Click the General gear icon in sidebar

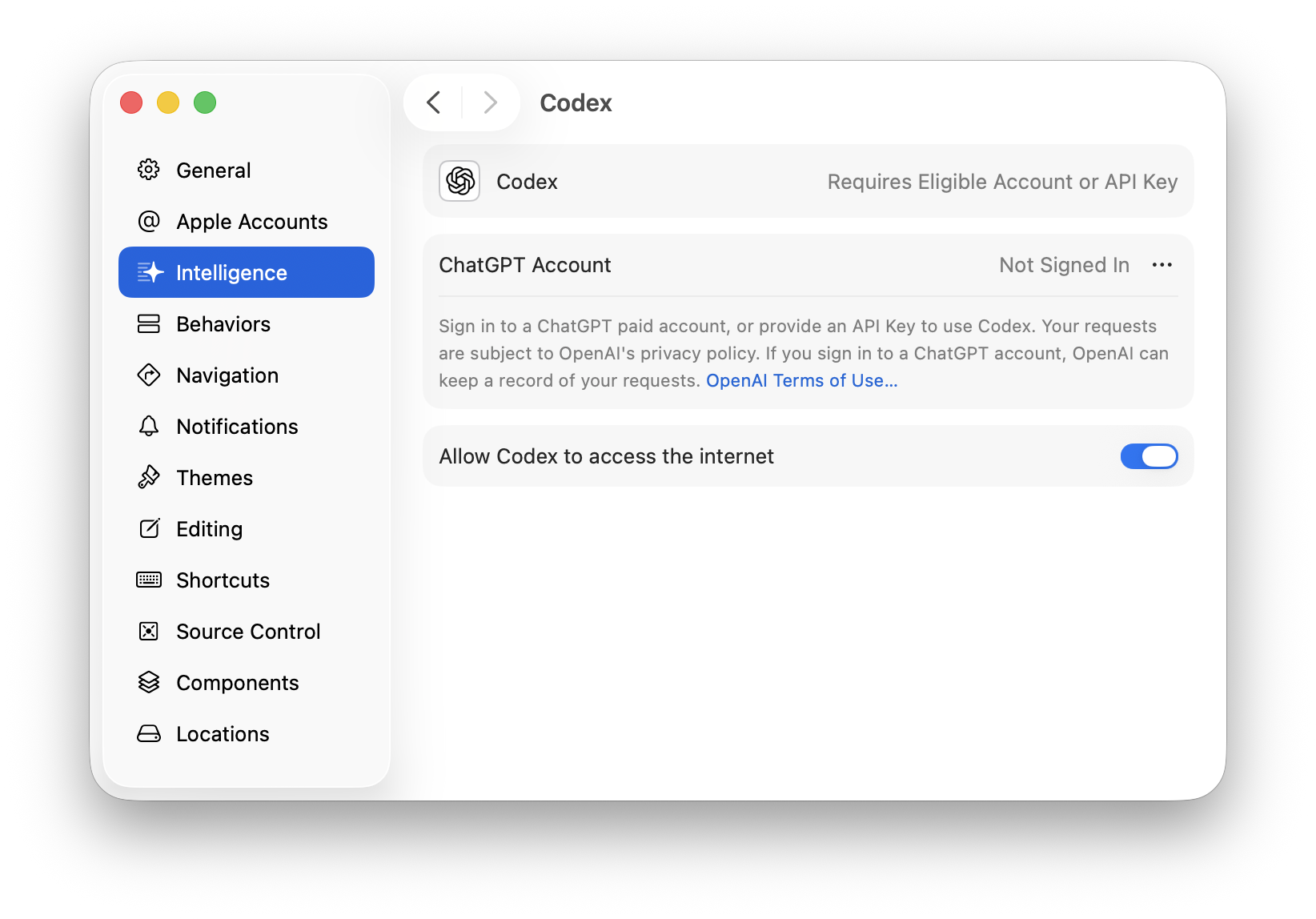[x=149, y=170]
